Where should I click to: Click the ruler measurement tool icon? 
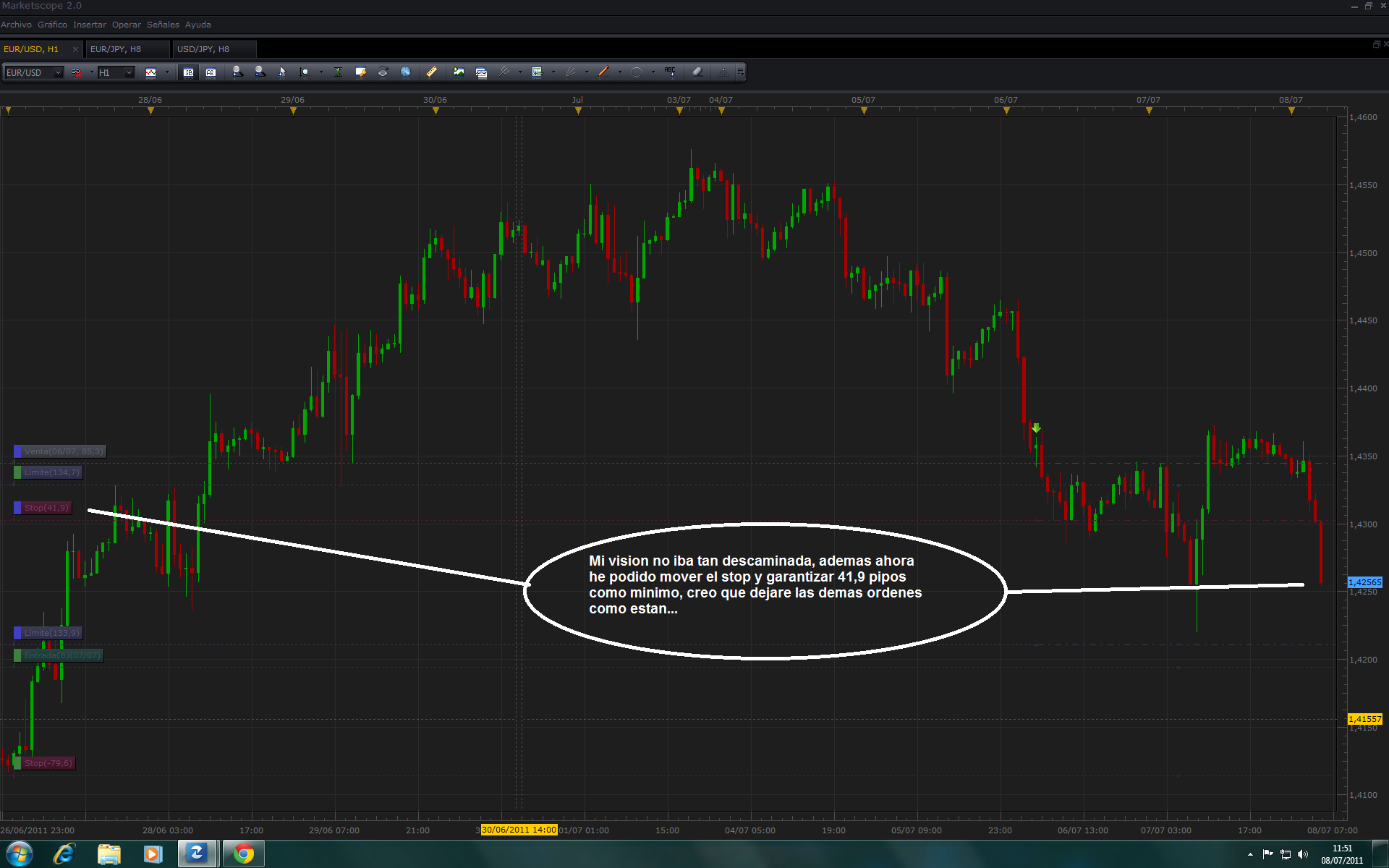(431, 72)
